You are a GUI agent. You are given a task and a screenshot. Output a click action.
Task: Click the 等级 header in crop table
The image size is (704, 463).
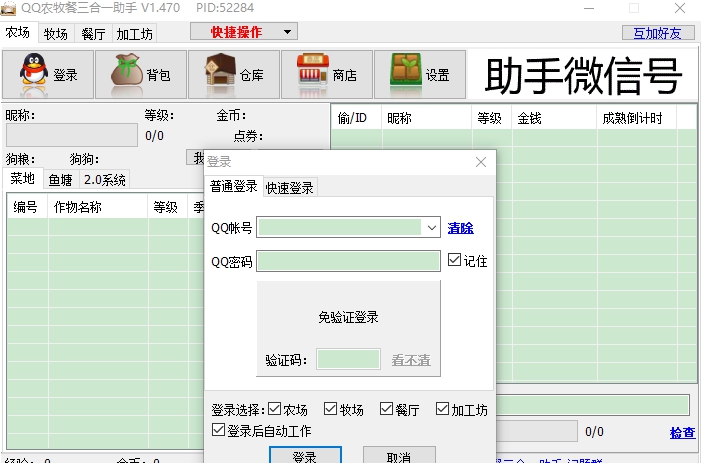pyautogui.click(x=167, y=207)
